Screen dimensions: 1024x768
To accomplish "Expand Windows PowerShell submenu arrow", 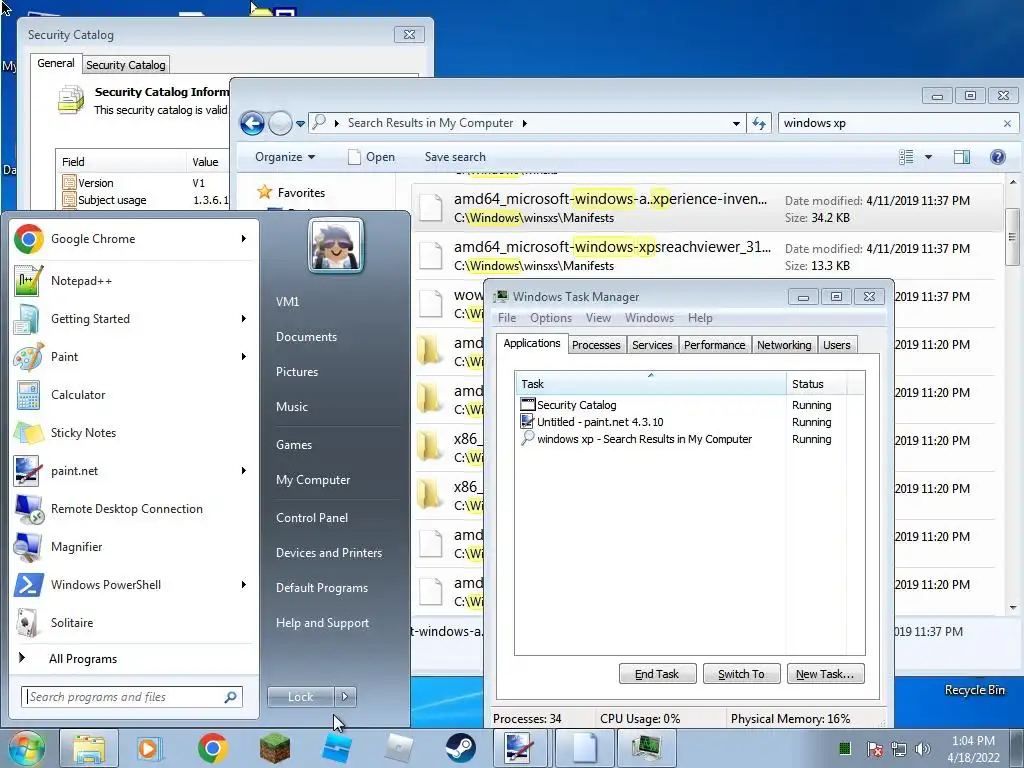I will pos(244,584).
